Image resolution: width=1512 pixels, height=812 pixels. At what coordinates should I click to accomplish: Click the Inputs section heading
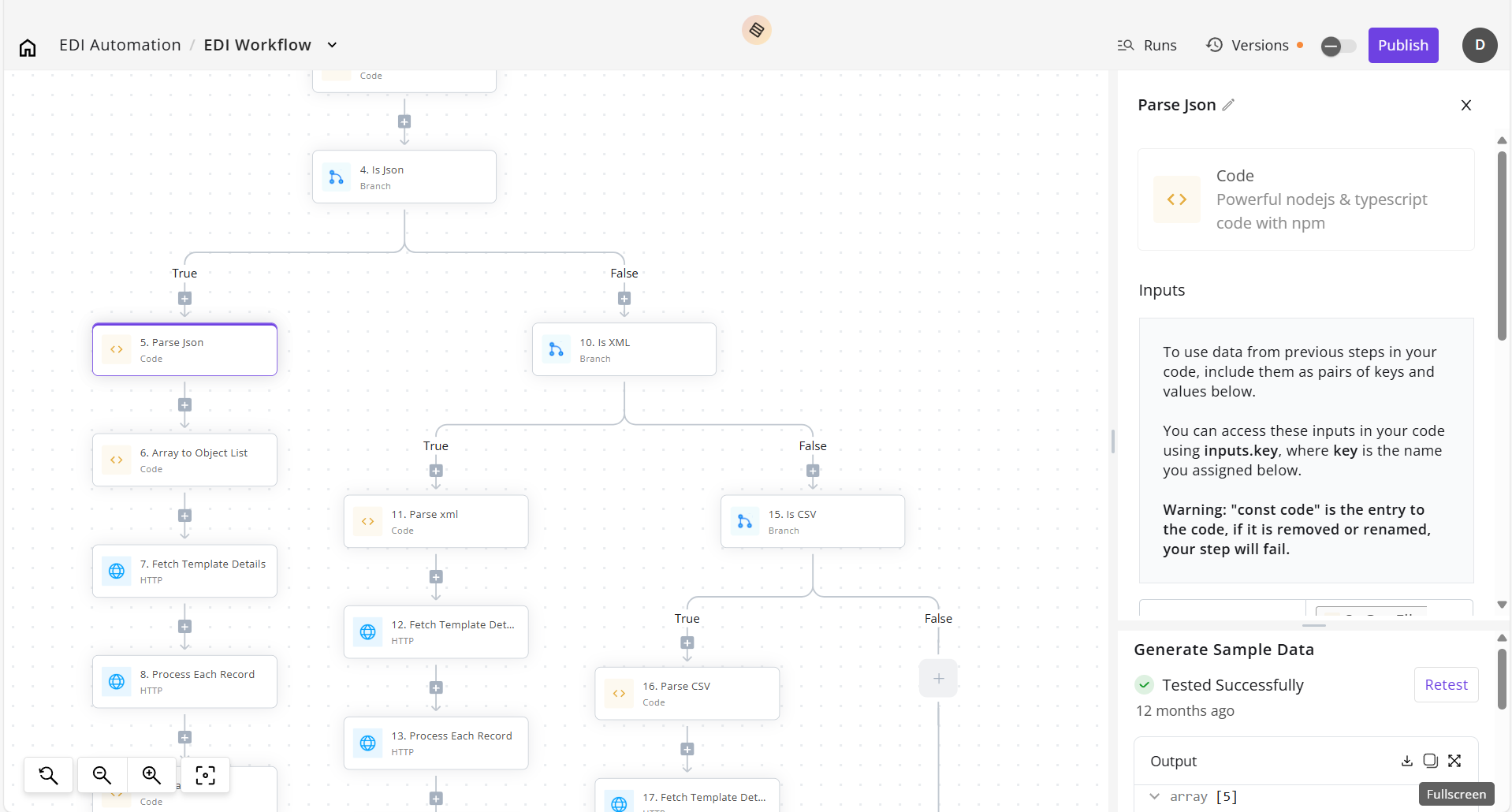[1161, 290]
